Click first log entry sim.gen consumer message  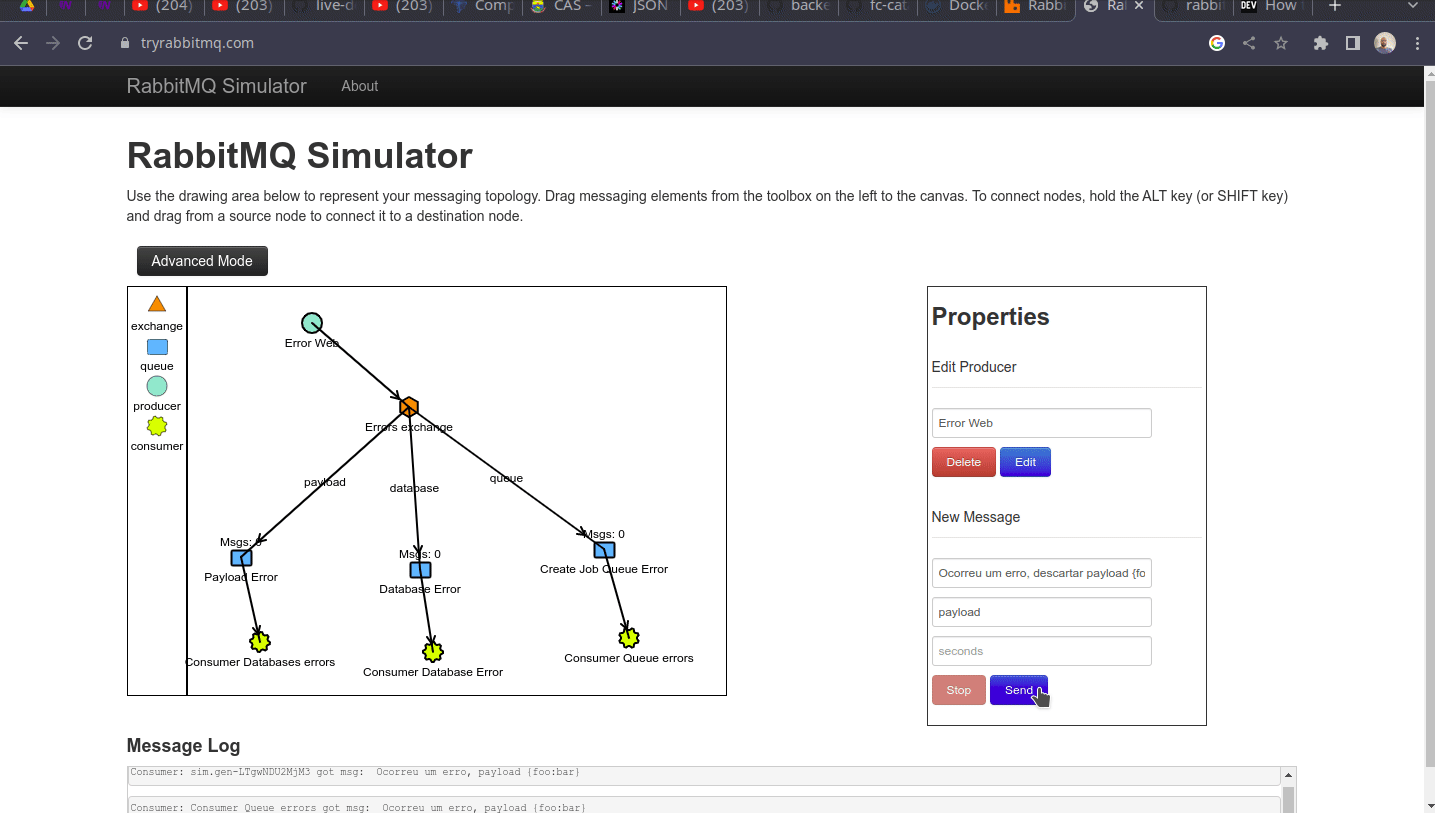click(x=704, y=775)
